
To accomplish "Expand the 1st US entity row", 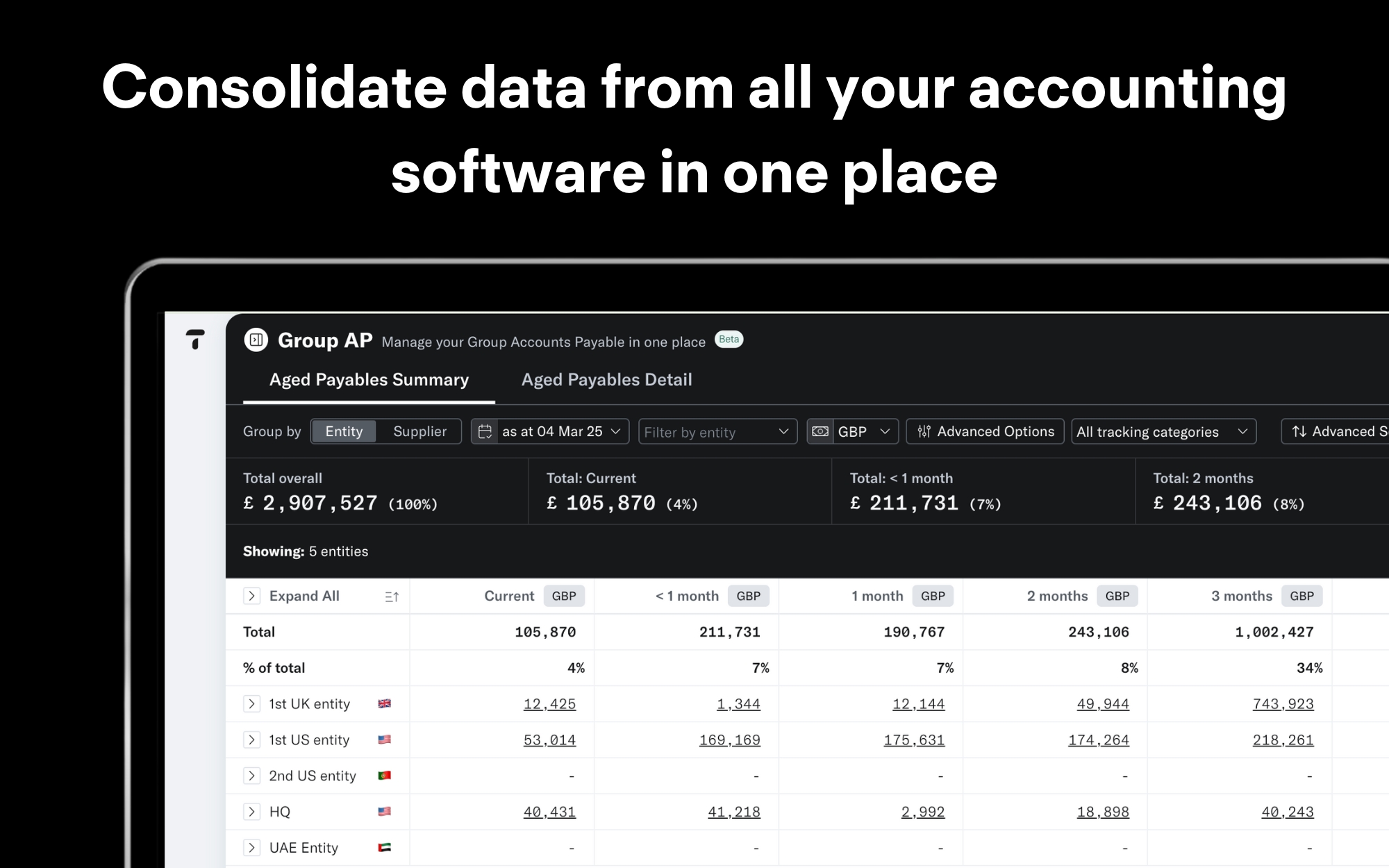I will 251,740.
